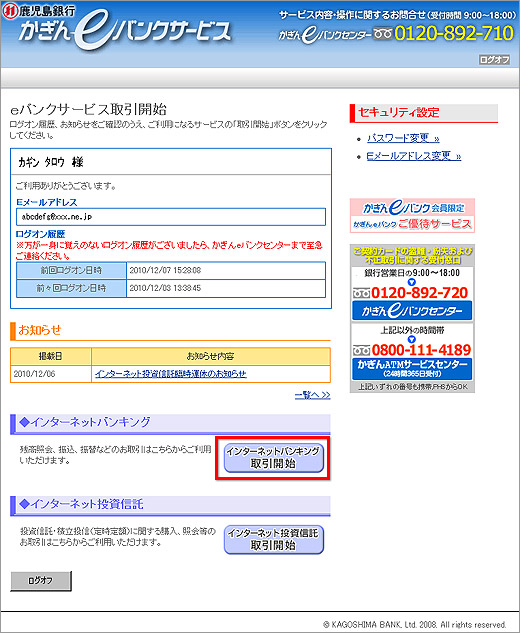Click the Eメールアドレス input field

point(171,217)
